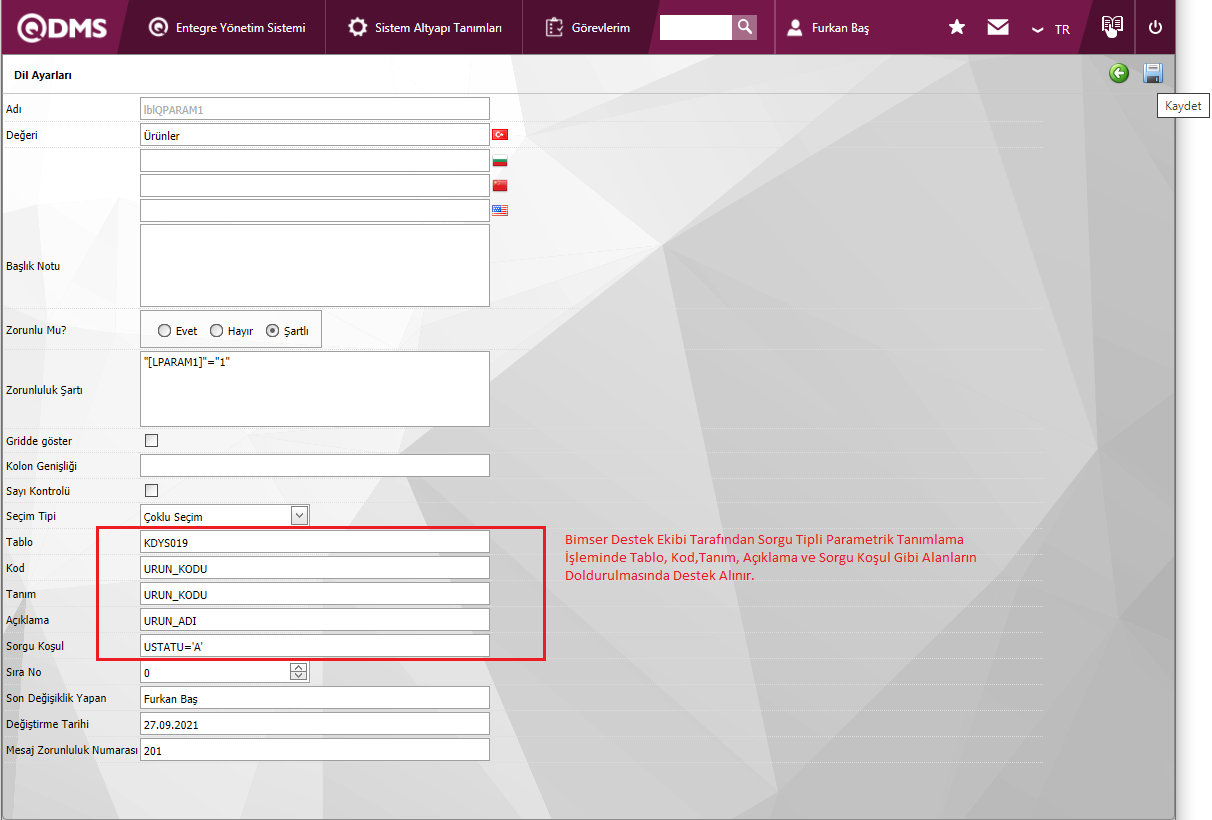The height and width of the screenshot is (820, 1212).
Task: Click the QDMS logo
Action: point(62,28)
